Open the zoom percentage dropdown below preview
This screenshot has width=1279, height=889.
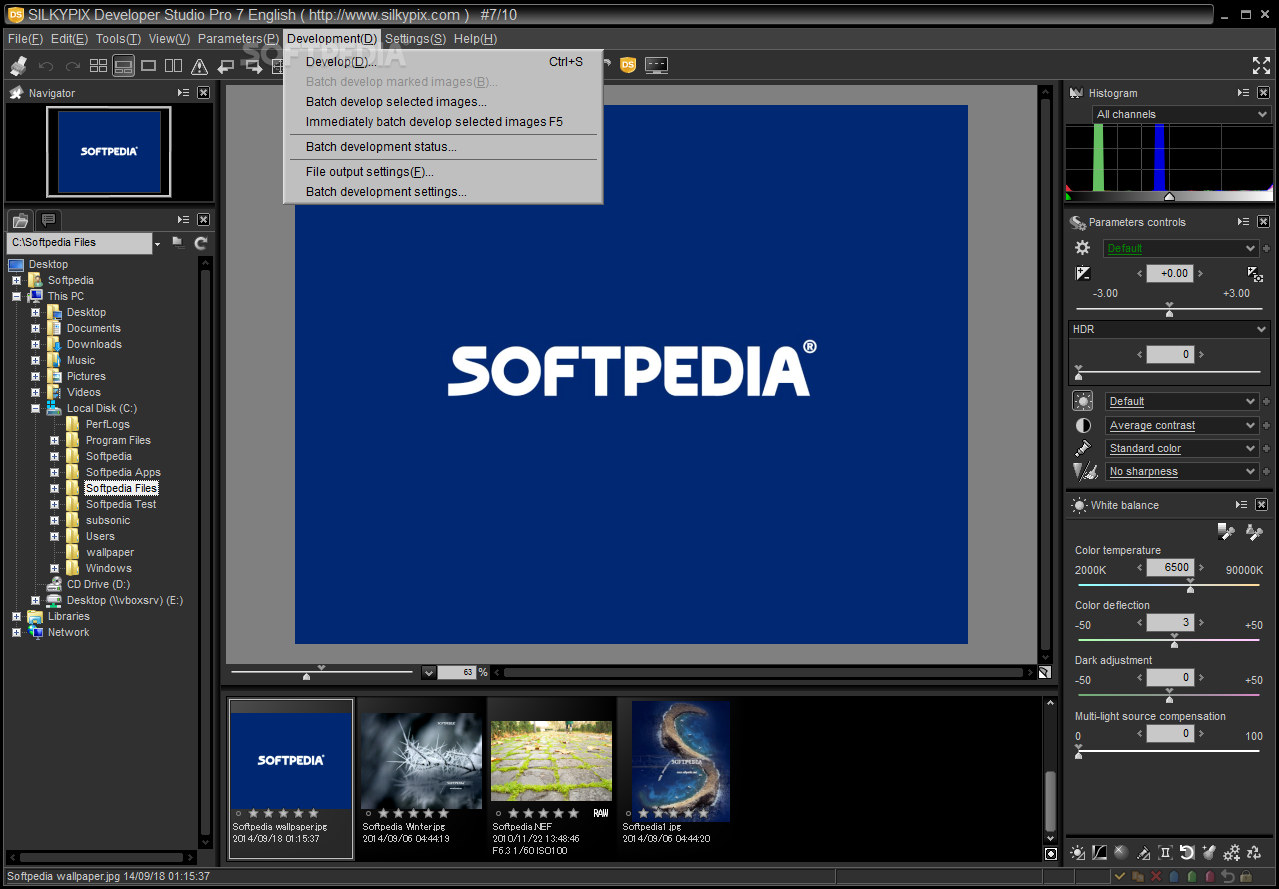click(429, 673)
